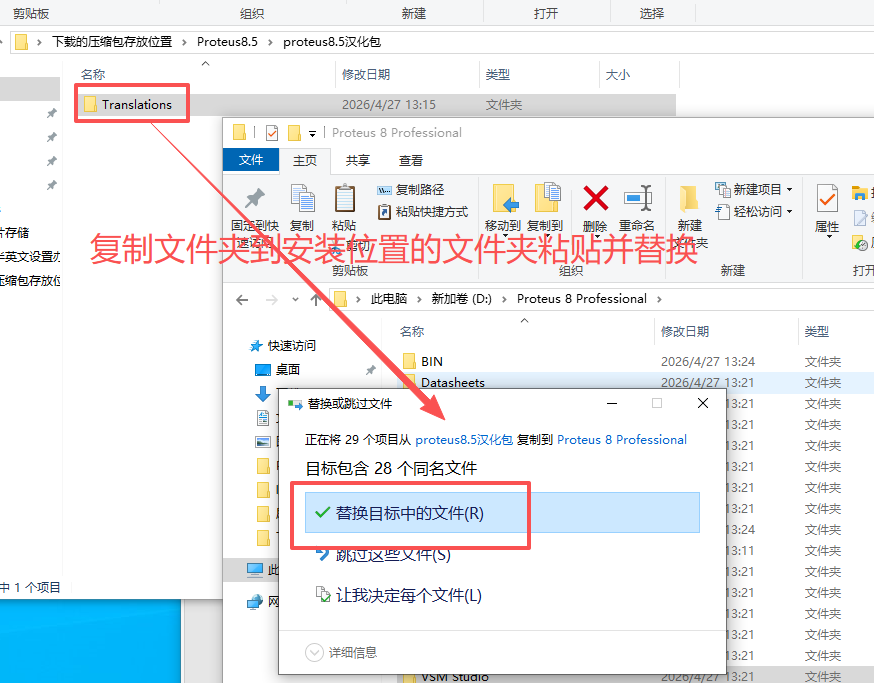Click the pin beside 桌面 in navigation pane
The width and height of the screenshot is (874, 683).
click(371, 370)
